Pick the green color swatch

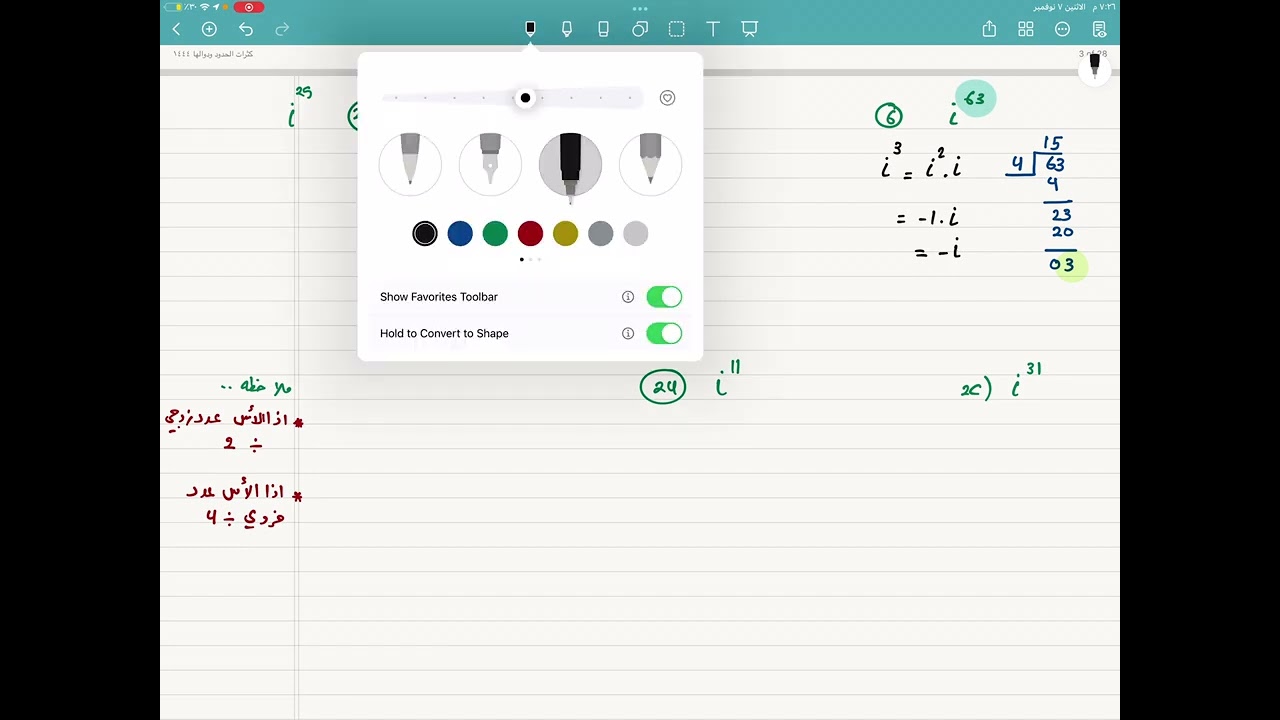(x=495, y=234)
